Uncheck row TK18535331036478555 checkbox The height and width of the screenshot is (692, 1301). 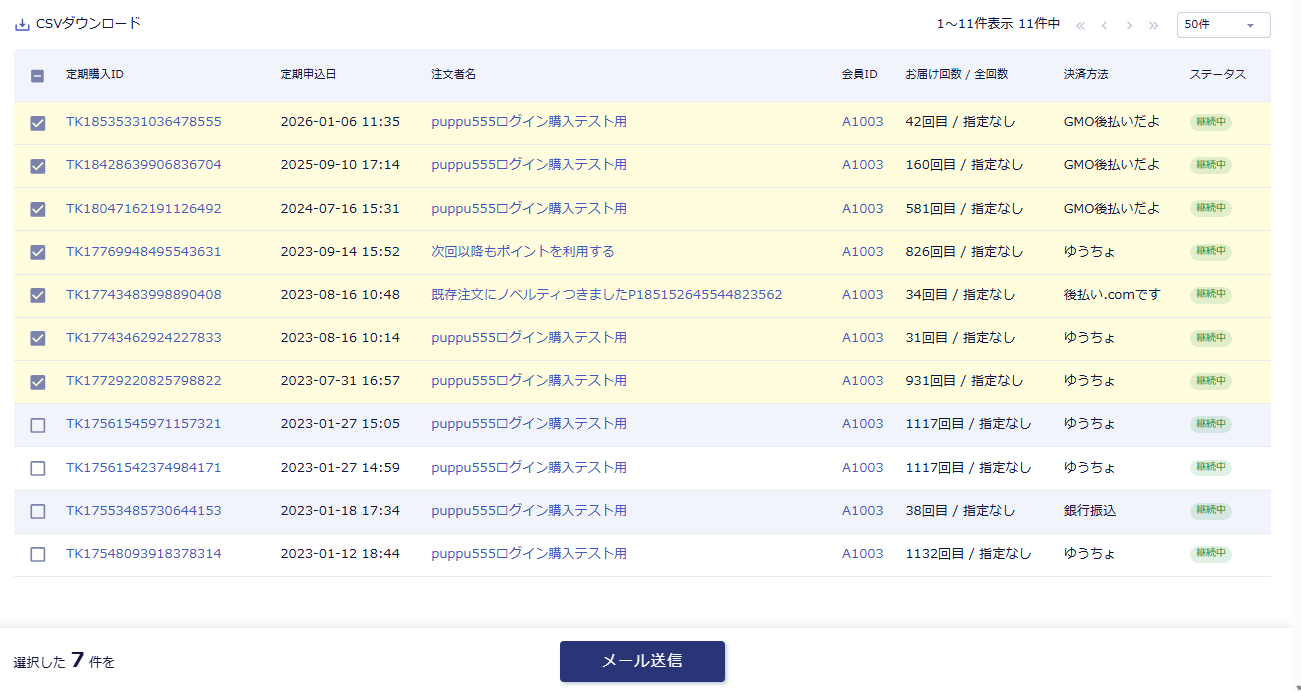pyautogui.click(x=38, y=123)
